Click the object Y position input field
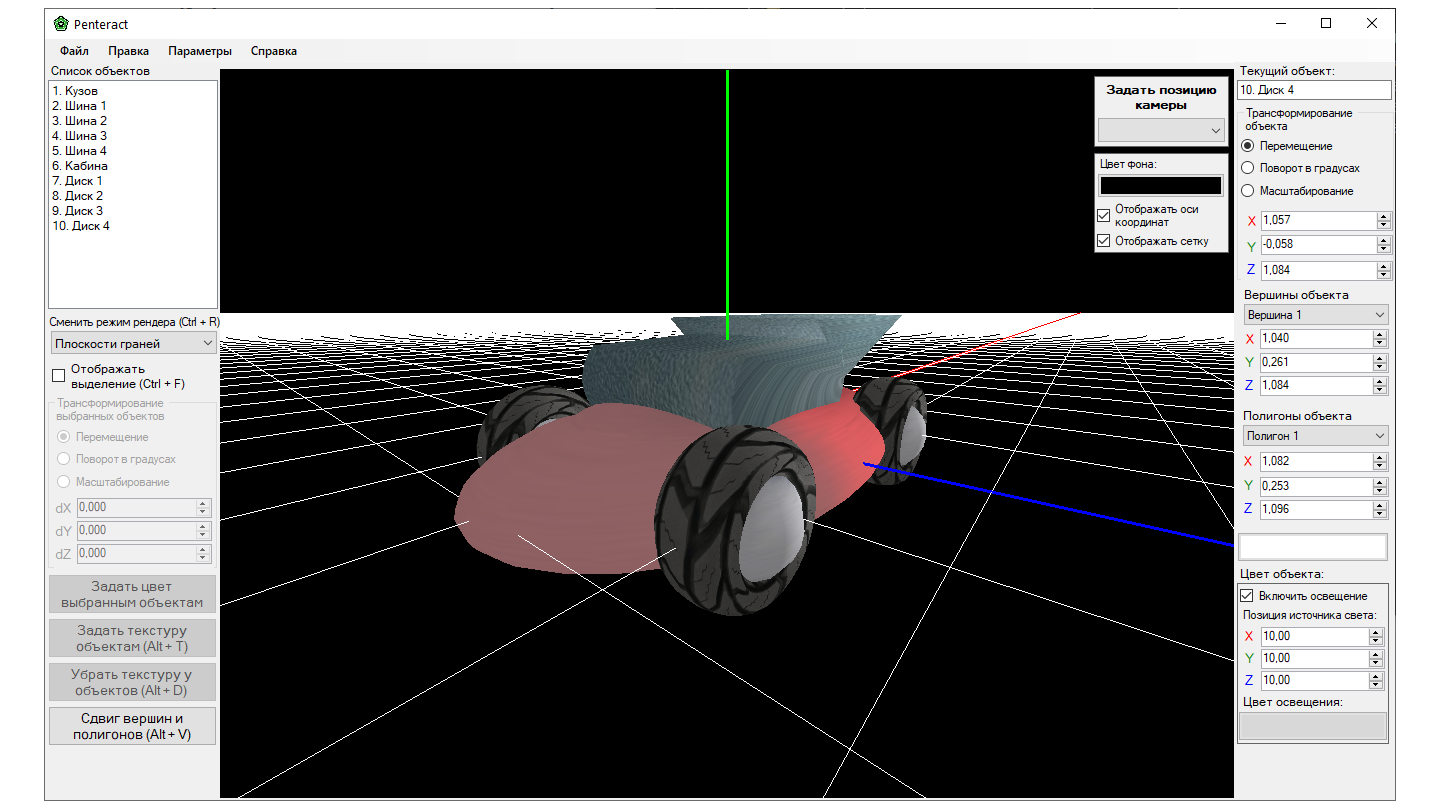Screen dimensions: 1440x810 (1318, 245)
